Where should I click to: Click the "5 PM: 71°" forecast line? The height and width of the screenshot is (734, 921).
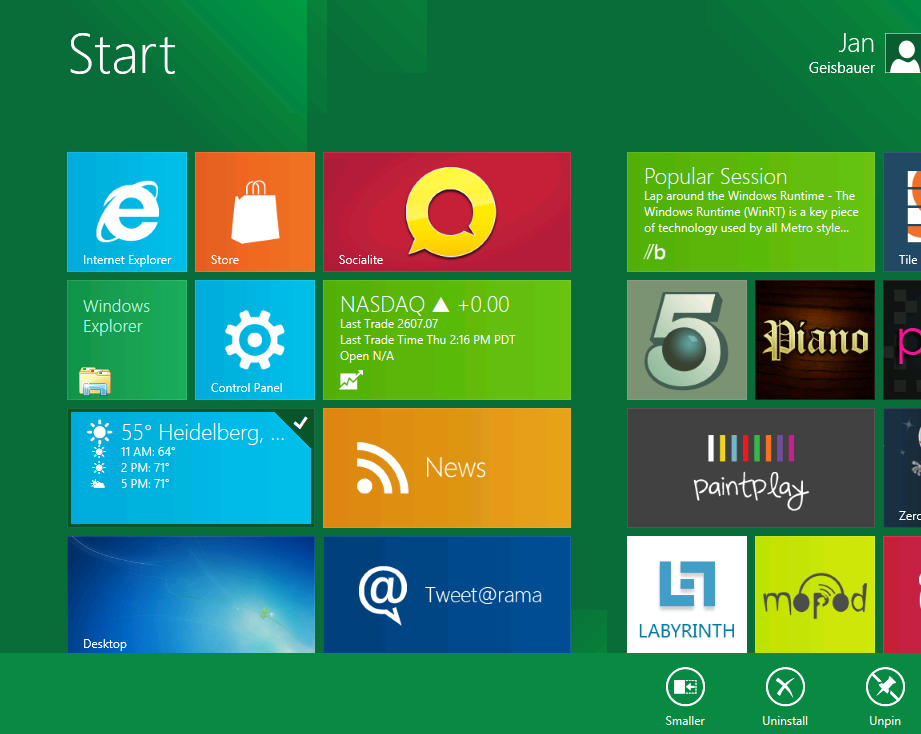click(144, 484)
